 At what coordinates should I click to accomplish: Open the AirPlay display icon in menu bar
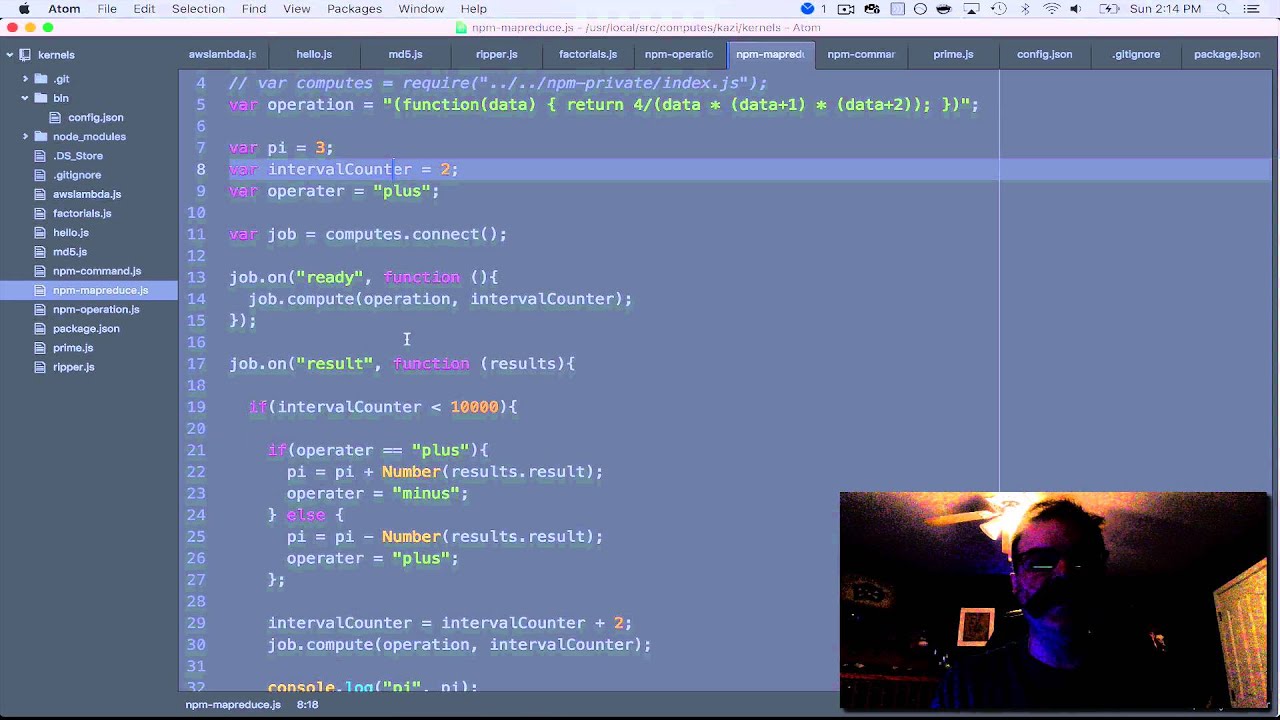[971, 9]
